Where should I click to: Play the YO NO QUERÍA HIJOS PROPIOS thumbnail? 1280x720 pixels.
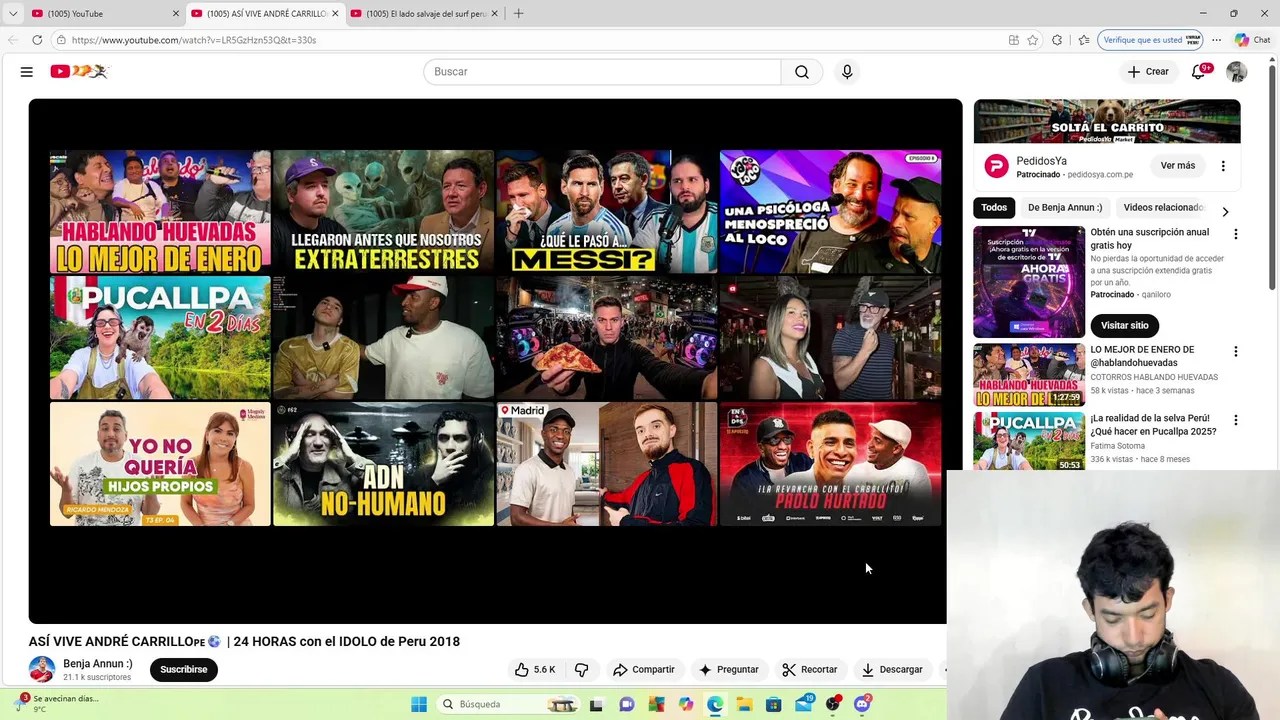pyautogui.click(x=160, y=464)
